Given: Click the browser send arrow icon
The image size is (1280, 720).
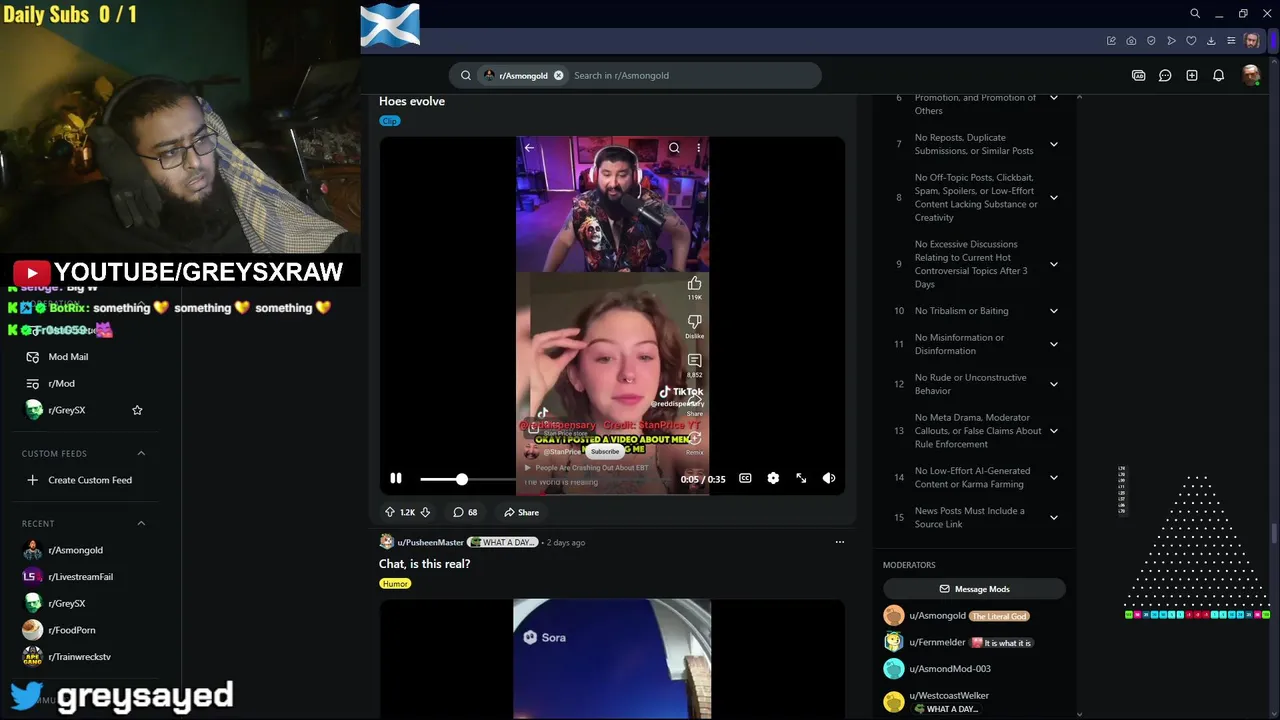Looking at the screenshot, I should coord(1171,41).
